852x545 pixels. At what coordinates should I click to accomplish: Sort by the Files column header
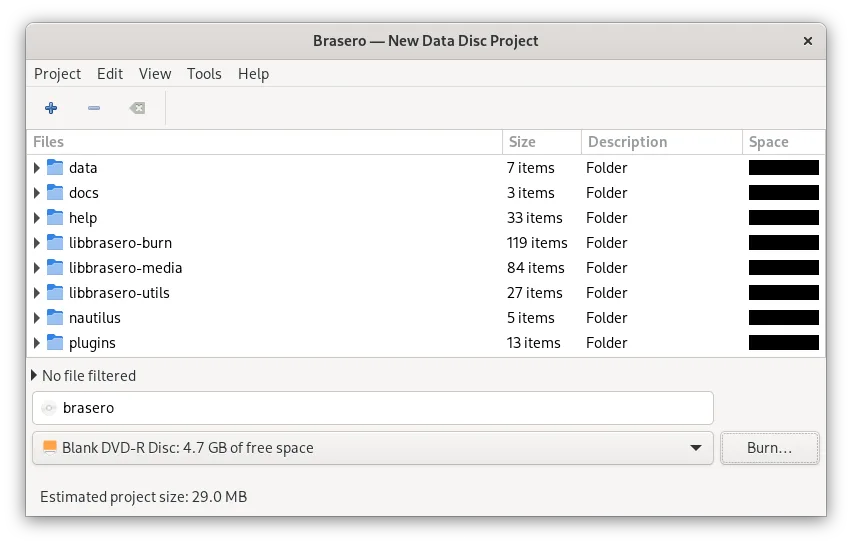(265, 142)
